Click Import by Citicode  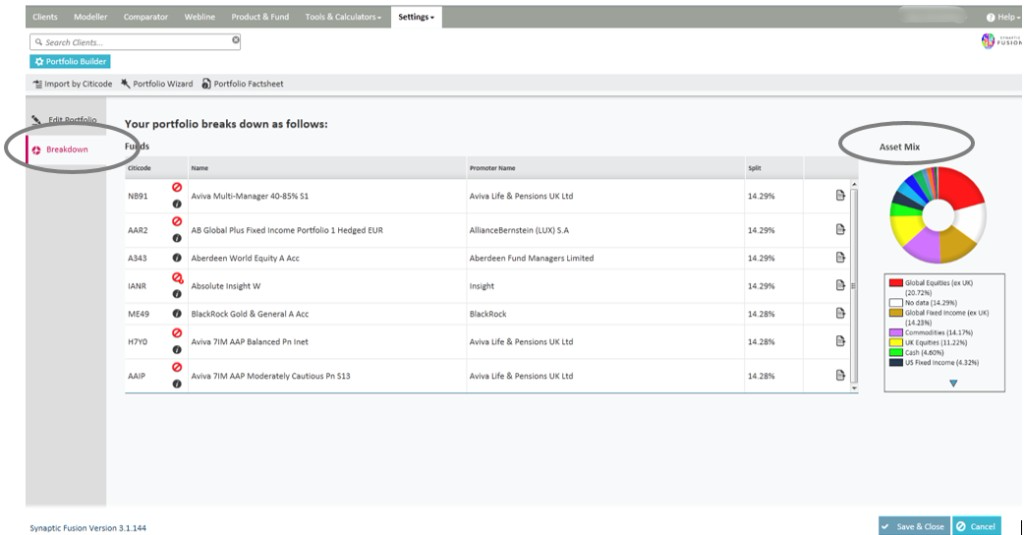click(72, 84)
